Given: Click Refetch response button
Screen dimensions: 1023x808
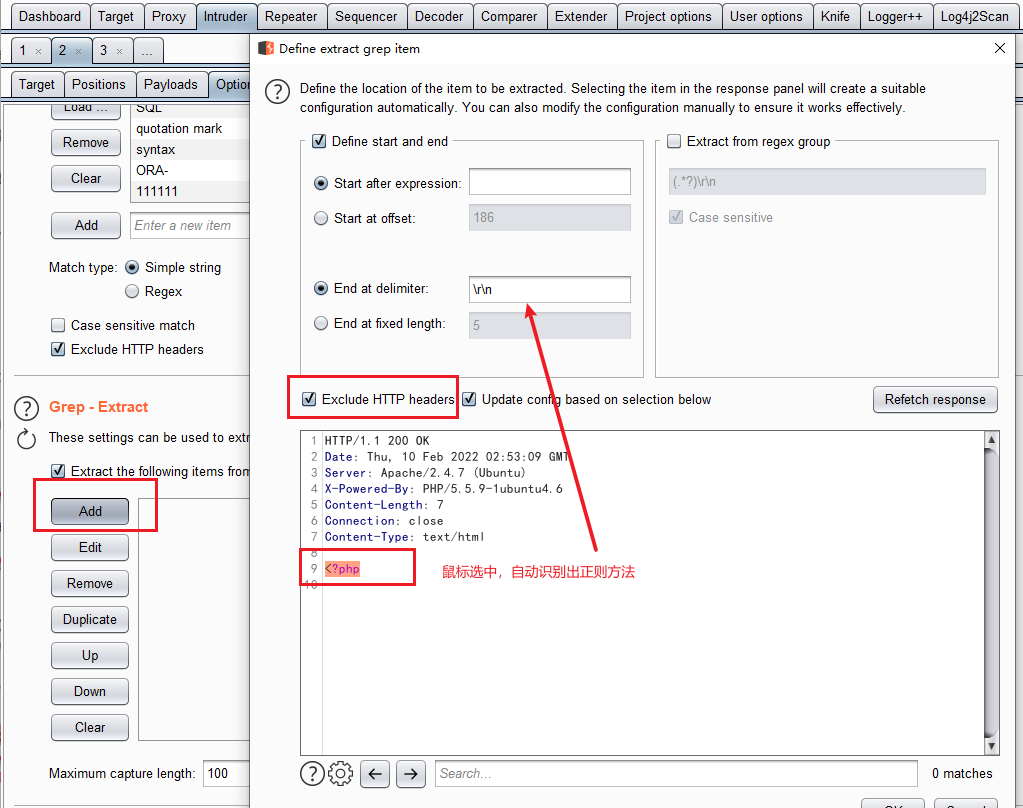Looking at the screenshot, I should click(x=935, y=399).
